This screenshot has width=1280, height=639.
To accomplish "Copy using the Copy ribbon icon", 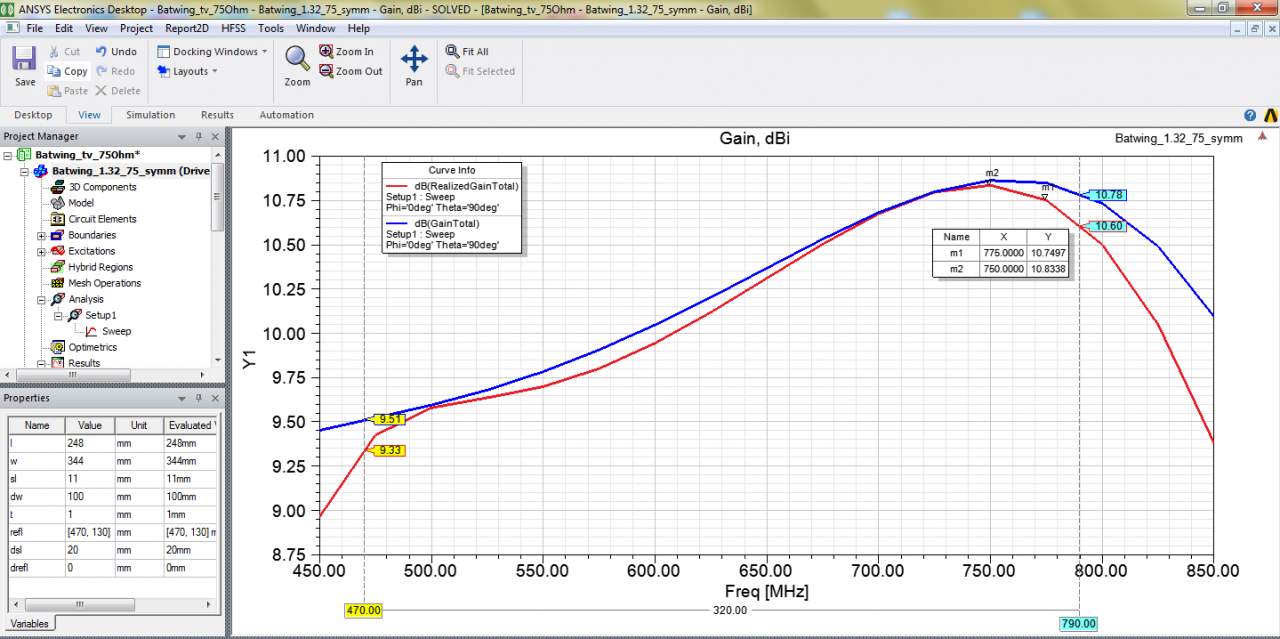I will pos(54,71).
